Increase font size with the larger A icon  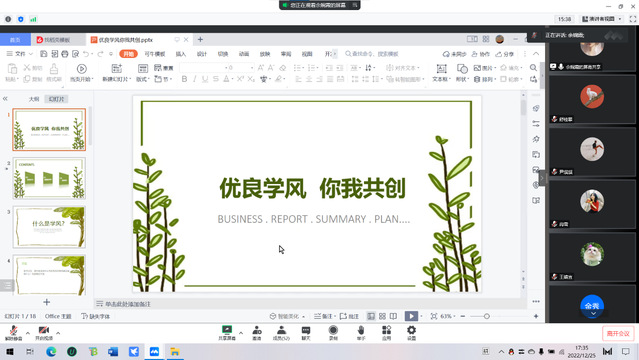coord(261,68)
